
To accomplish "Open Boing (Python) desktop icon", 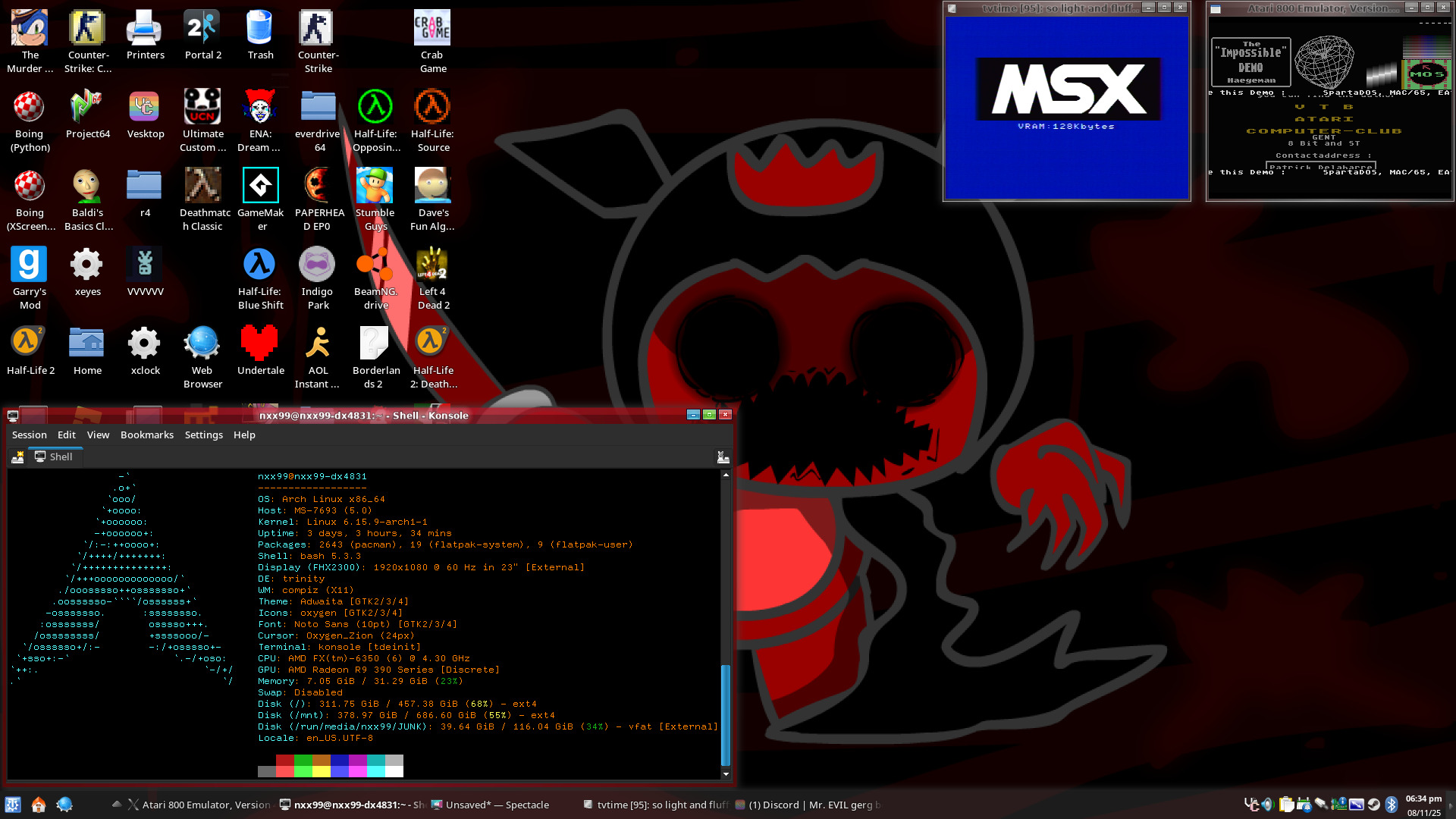I will [x=30, y=121].
